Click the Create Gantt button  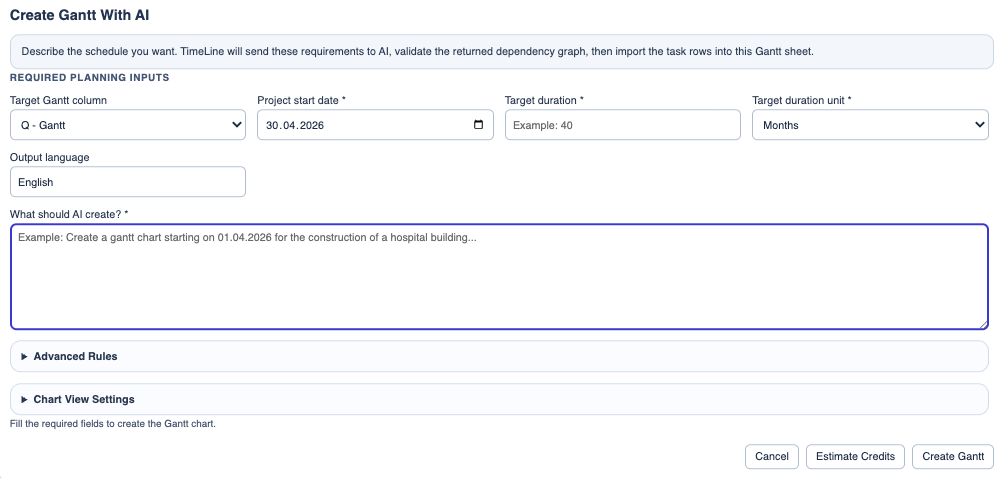[953, 456]
